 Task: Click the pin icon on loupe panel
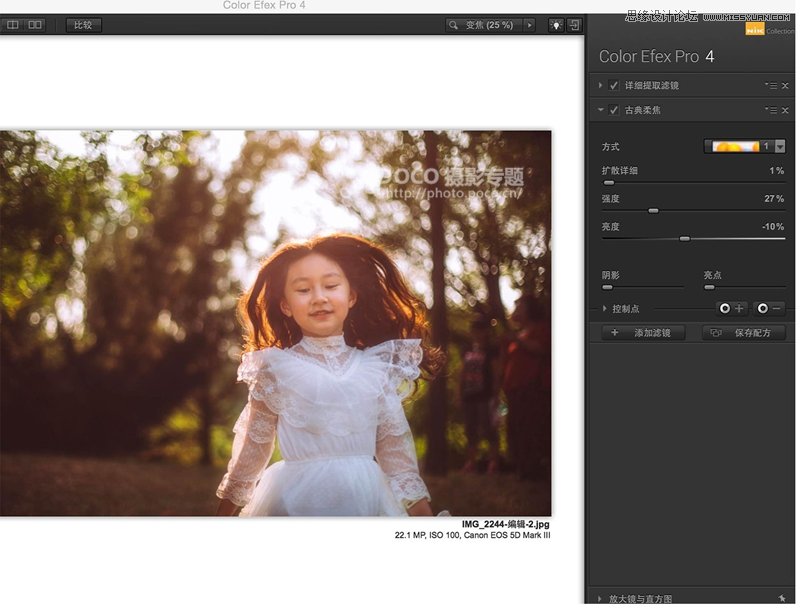coord(782,598)
